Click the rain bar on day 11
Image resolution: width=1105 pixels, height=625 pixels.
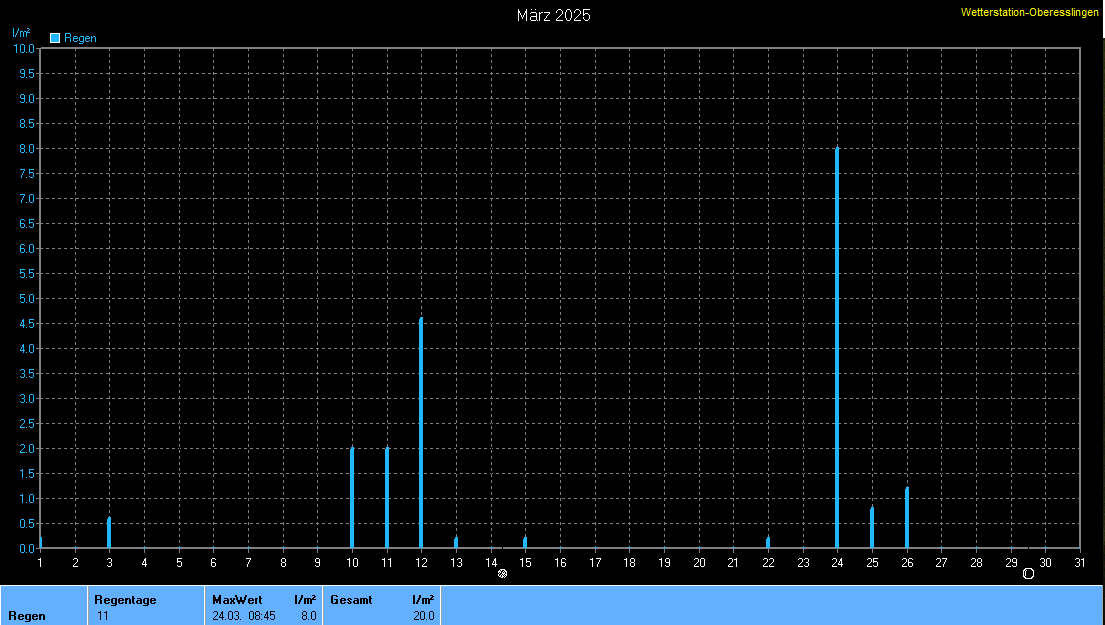[x=387, y=498]
